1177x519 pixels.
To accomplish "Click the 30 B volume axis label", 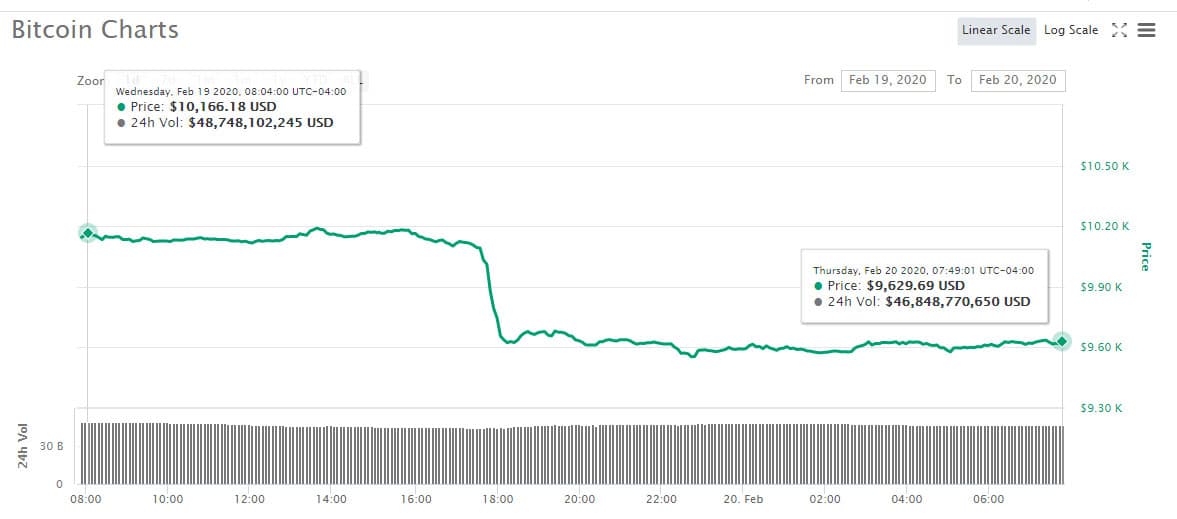I will point(52,446).
